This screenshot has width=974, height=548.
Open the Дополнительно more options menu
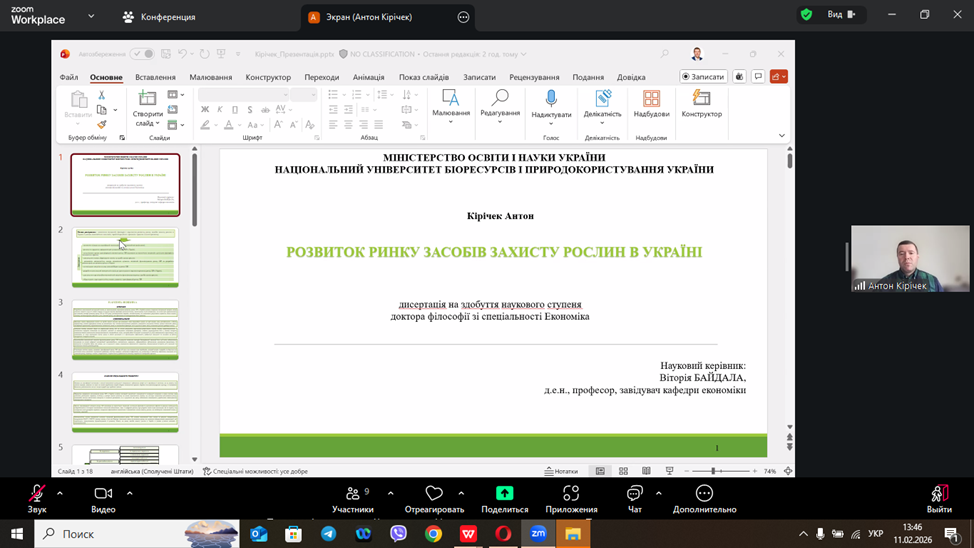[704, 494]
